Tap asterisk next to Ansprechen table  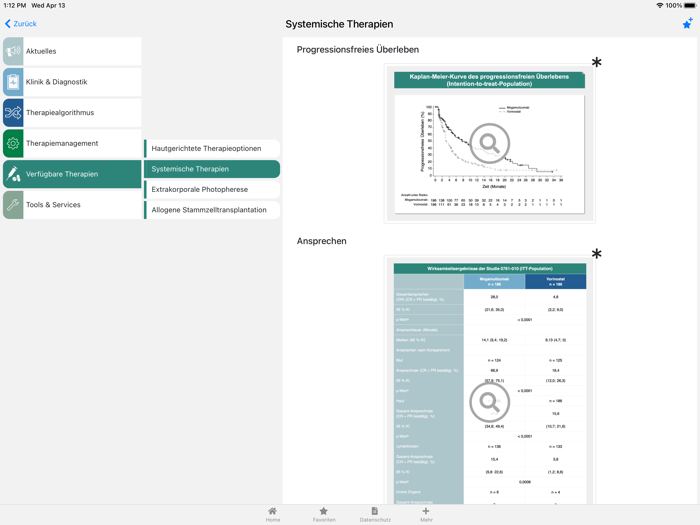596,254
